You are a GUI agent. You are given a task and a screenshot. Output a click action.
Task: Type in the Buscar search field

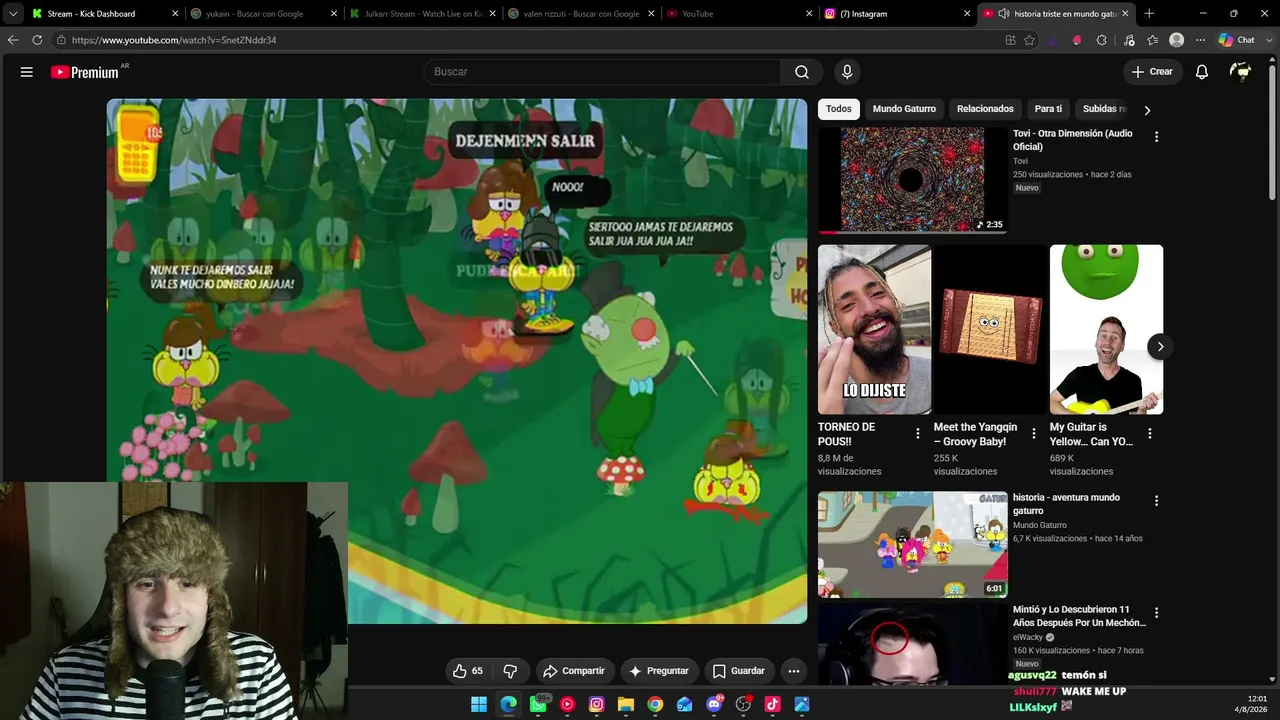click(x=602, y=72)
